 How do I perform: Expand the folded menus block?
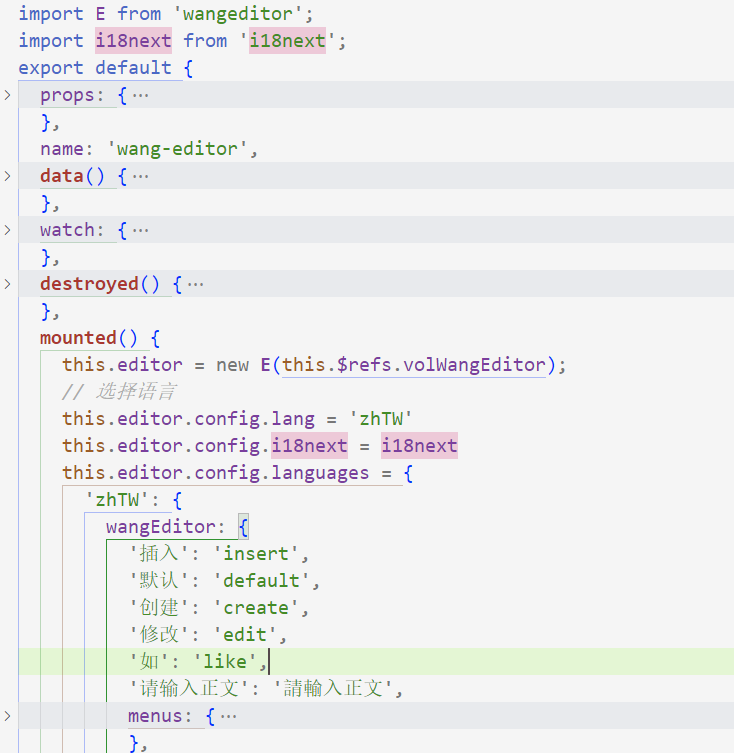pyautogui.click(x=7, y=716)
